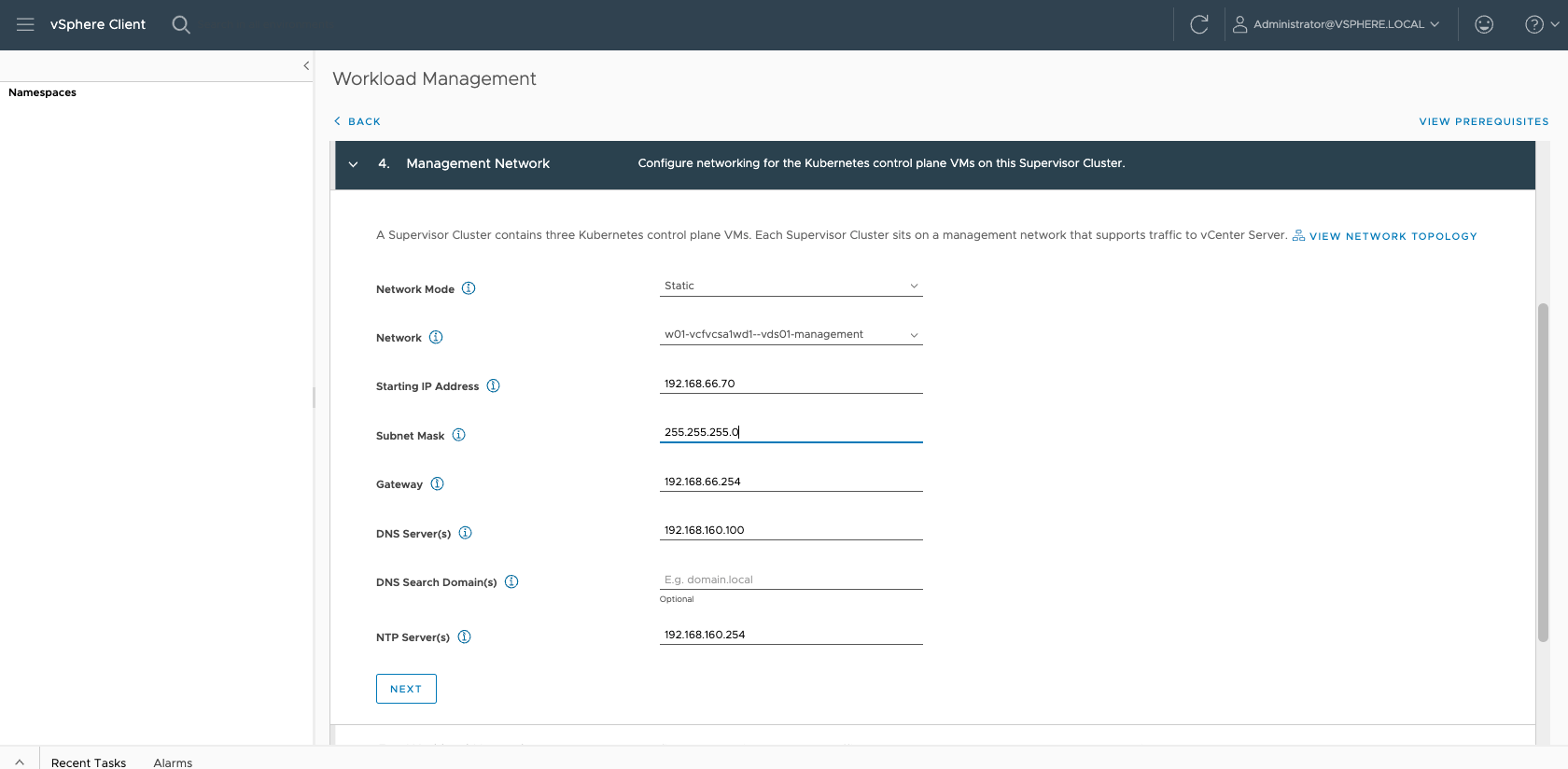Click DNS Search Domain(s) input field
Viewport: 1568px width, 769px height.
coord(791,580)
